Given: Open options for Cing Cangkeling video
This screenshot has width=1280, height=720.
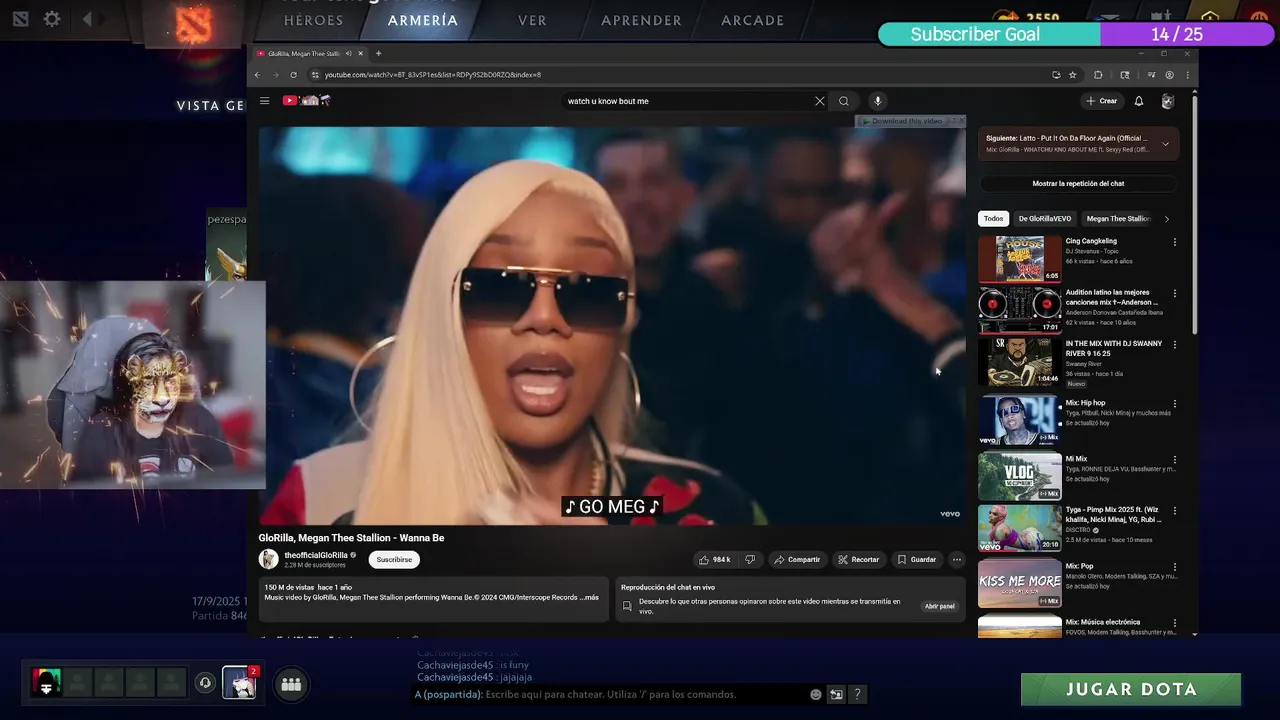Looking at the screenshot, I should (x=1175, y=242).
